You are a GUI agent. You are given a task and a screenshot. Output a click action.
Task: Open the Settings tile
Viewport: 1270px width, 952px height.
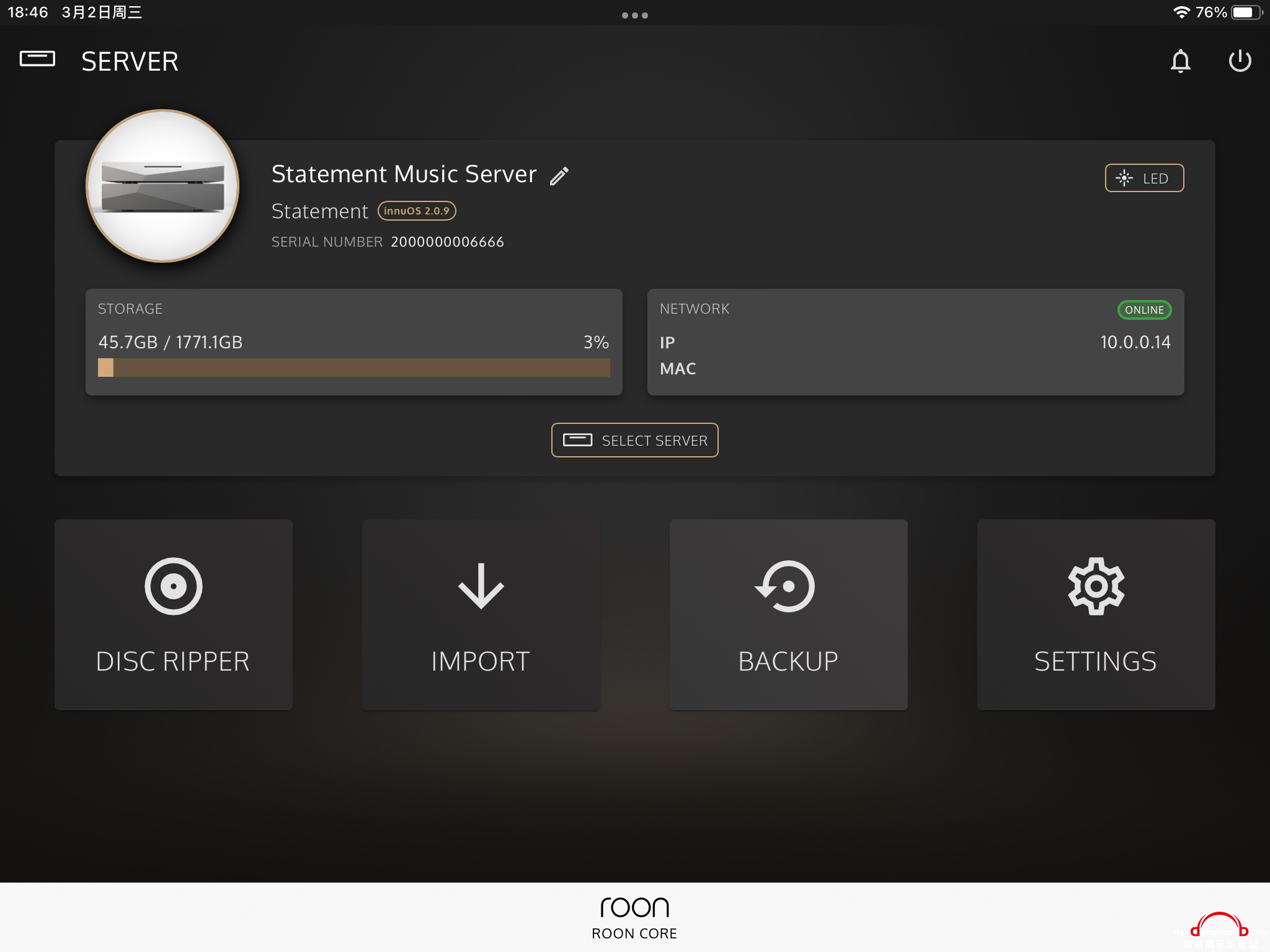click(x=1096, y=615)
